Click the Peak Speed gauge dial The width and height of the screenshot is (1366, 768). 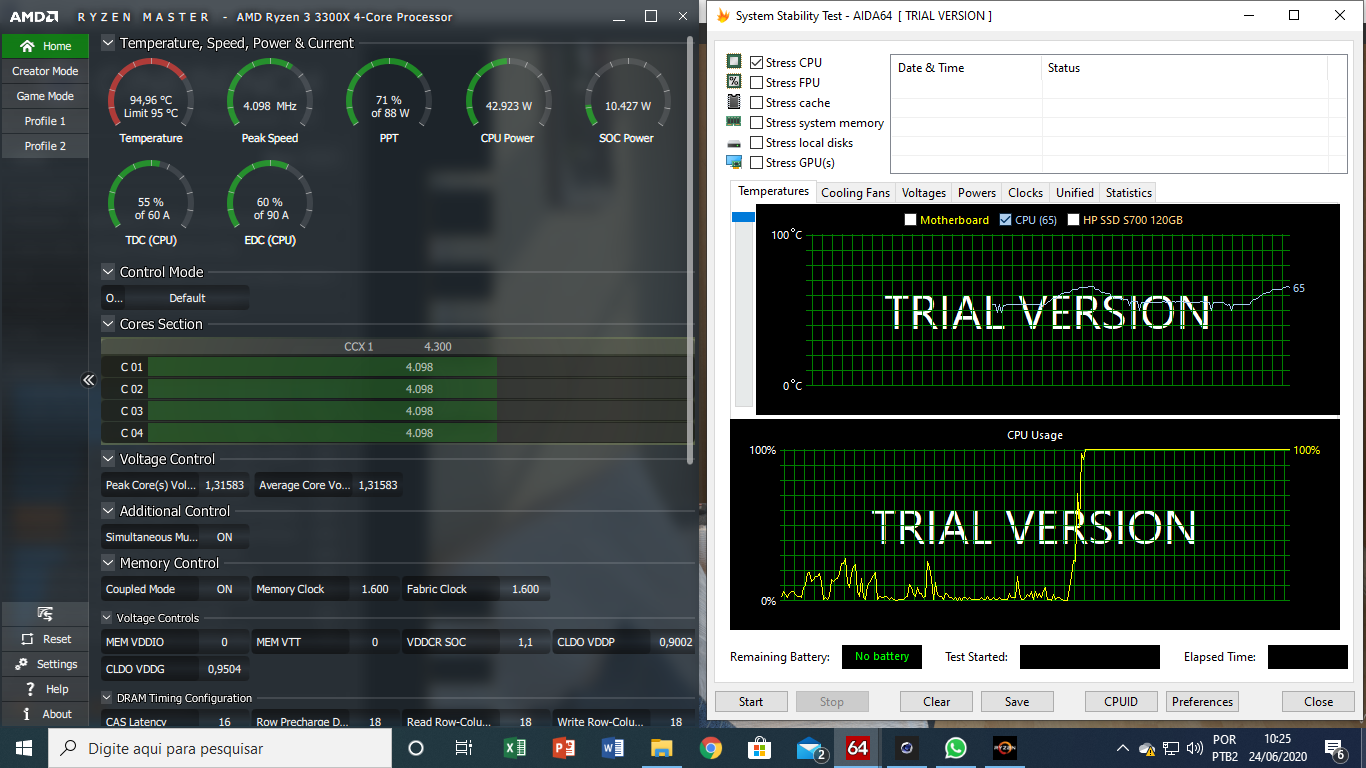270,96
